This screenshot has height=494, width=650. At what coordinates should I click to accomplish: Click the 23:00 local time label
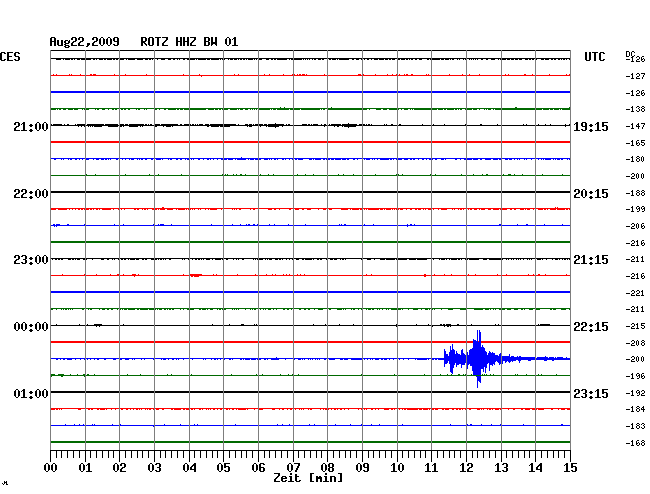tap(31, 260)
